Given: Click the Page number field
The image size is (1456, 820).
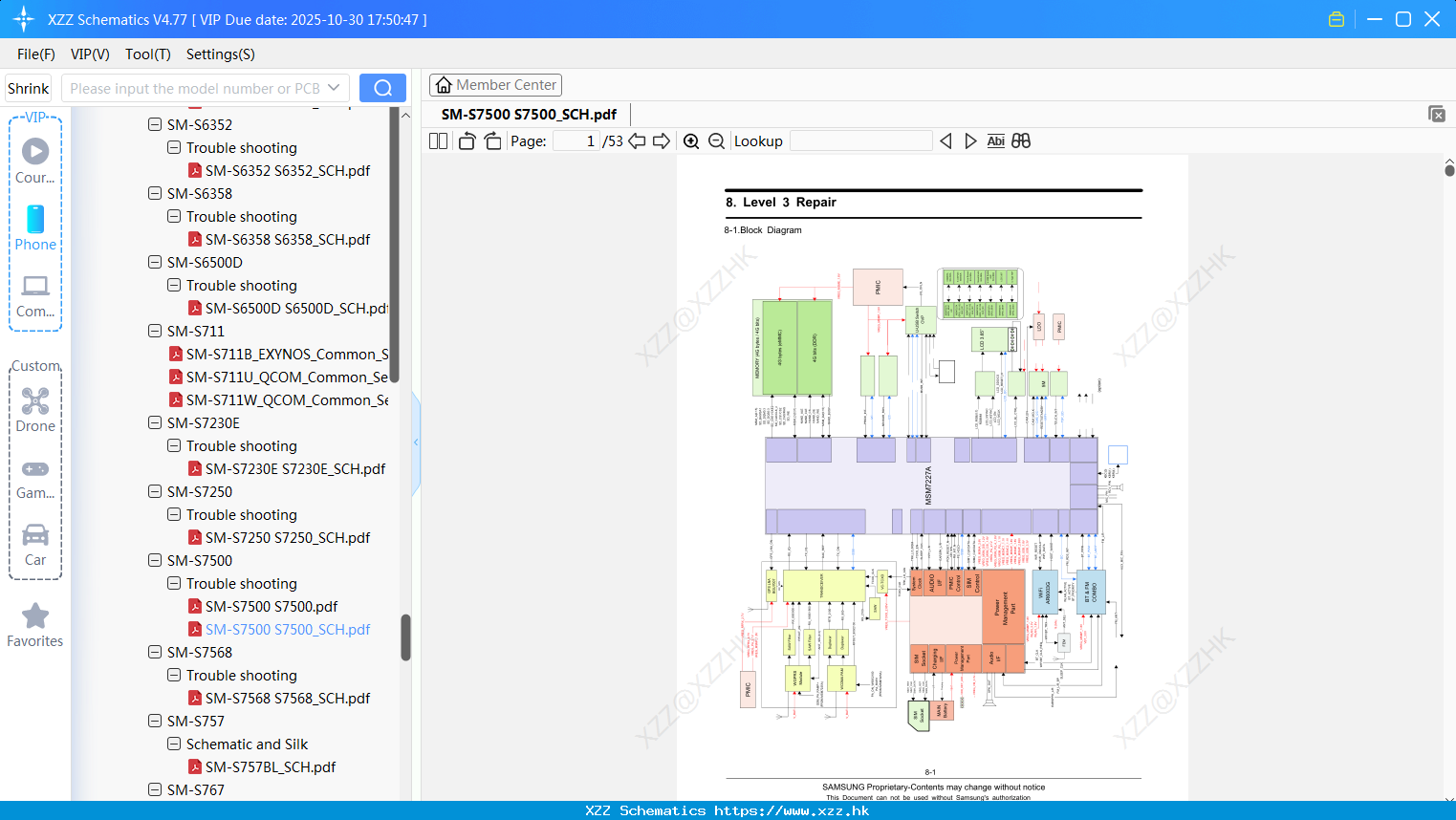Looking at the screenshot, I should click(x=576, y=140).
